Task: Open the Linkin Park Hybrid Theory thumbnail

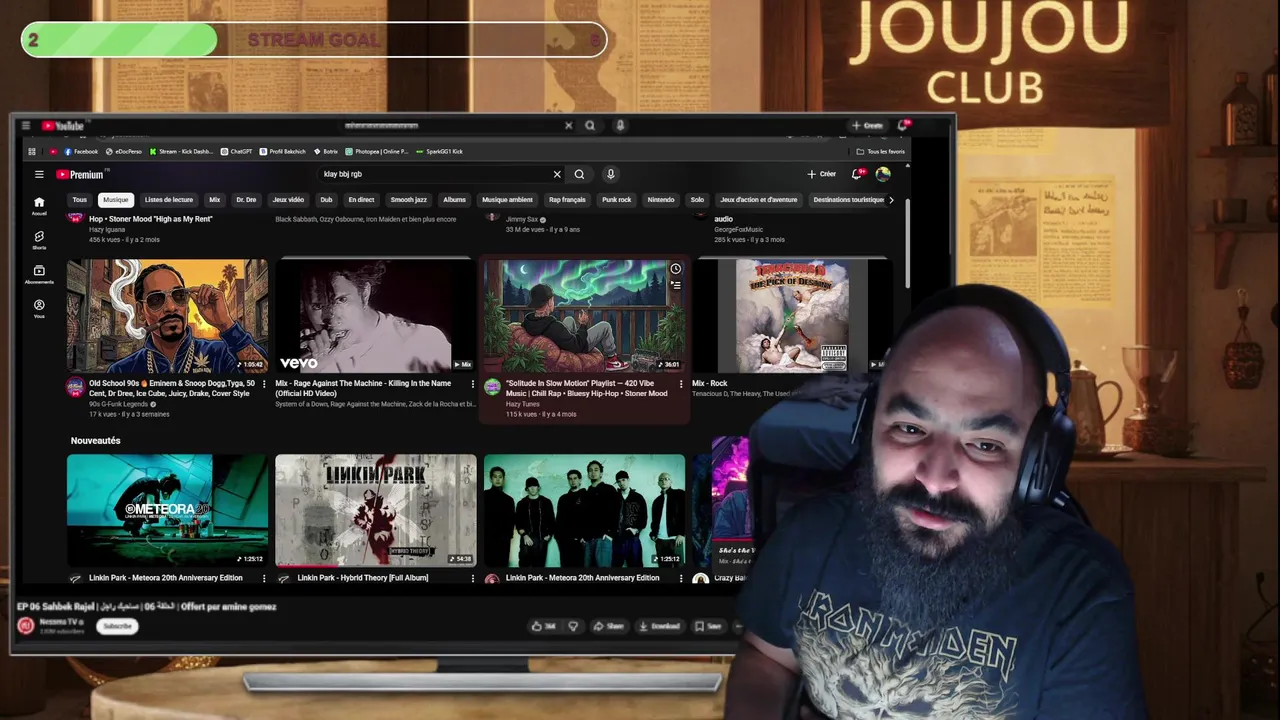Action: [375, 510]
